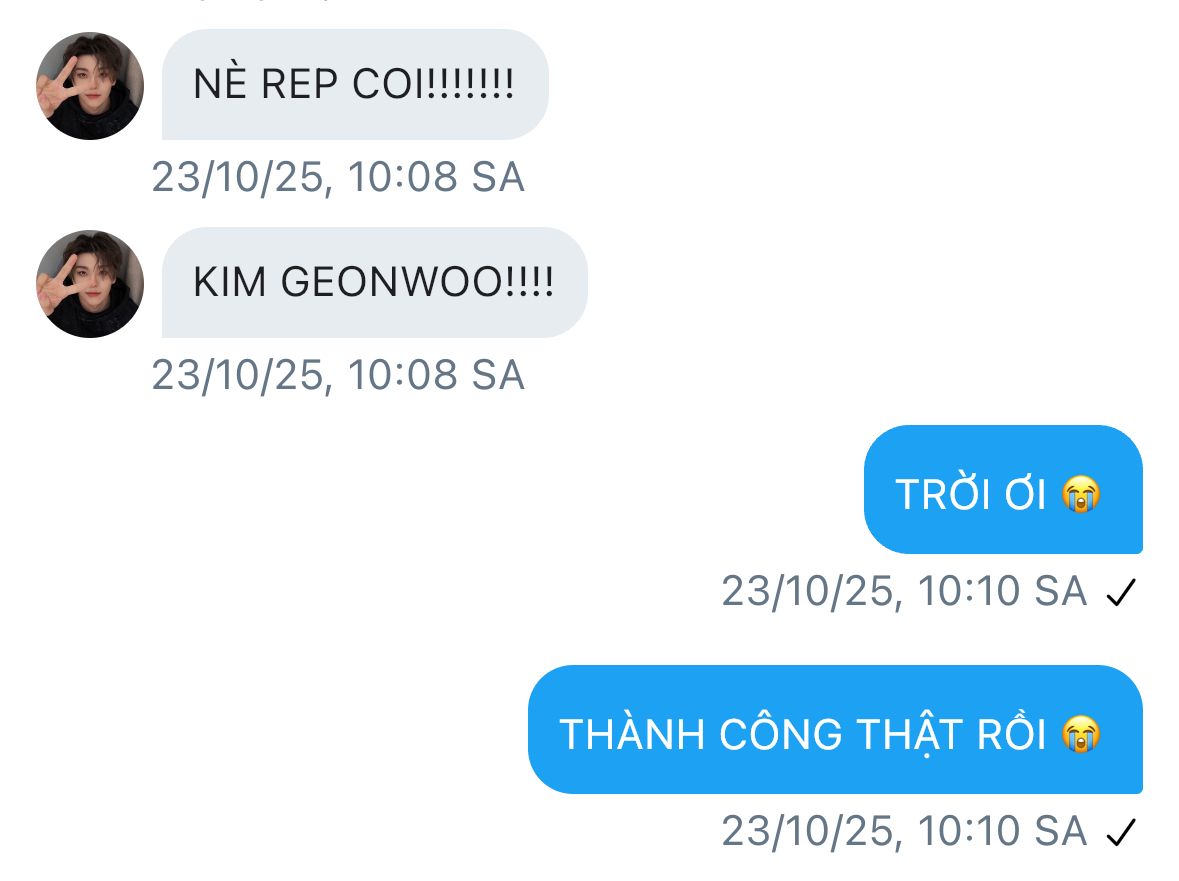
Task: Click the word RỒI in last message
Action: (1011, 732)
